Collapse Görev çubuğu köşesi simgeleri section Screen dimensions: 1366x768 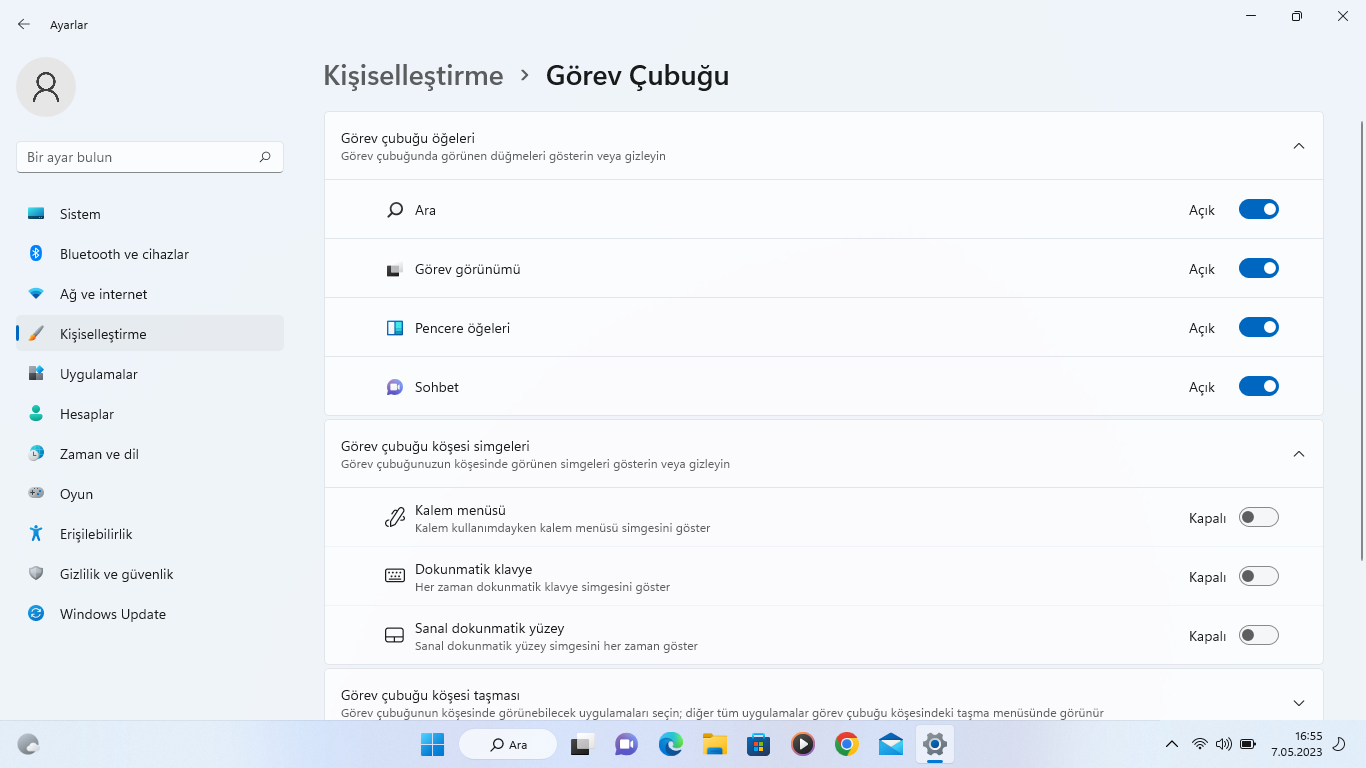1299,454
